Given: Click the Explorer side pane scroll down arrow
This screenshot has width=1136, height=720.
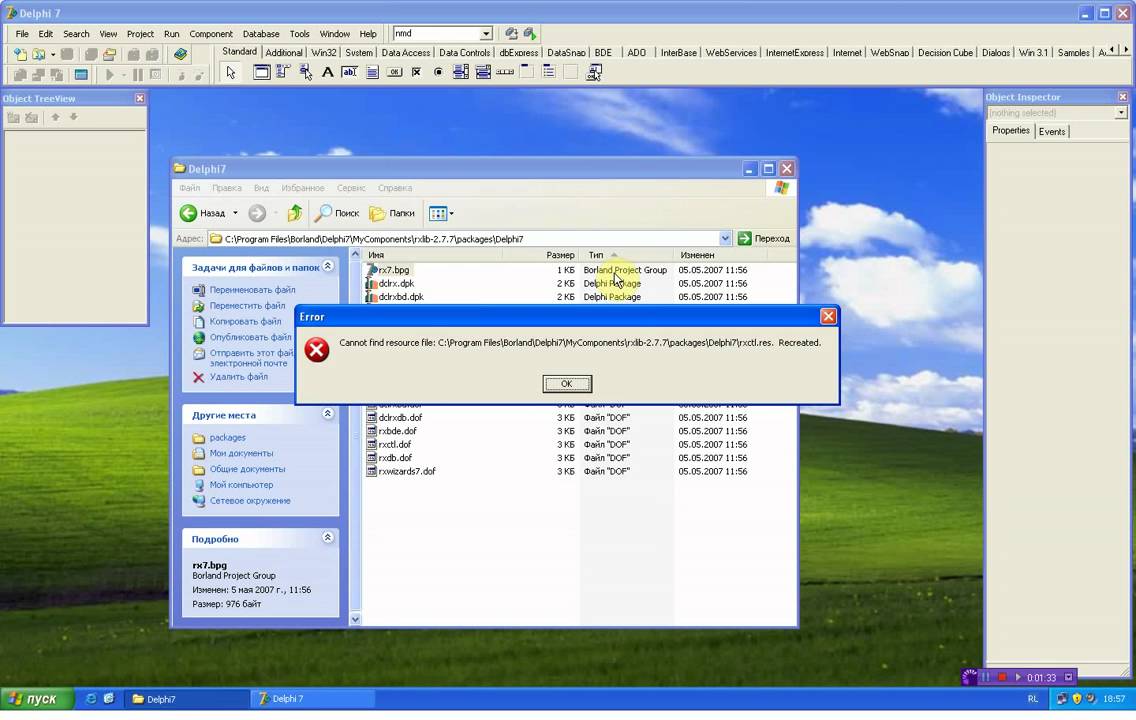Looking at the screenshot, I should tap(355, 619).
